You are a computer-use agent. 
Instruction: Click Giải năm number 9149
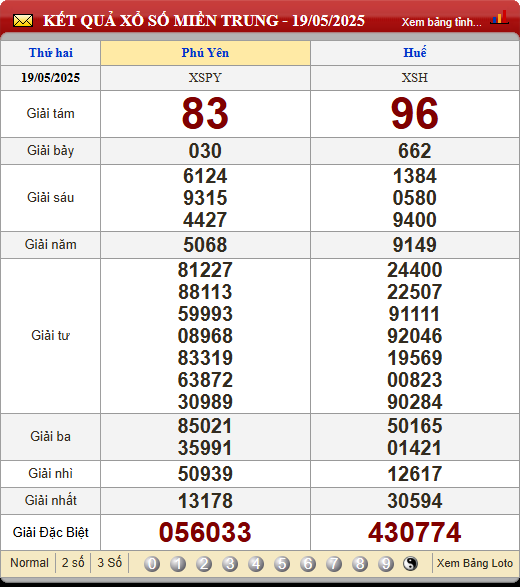pyautogui.click(x=415, y=245)
